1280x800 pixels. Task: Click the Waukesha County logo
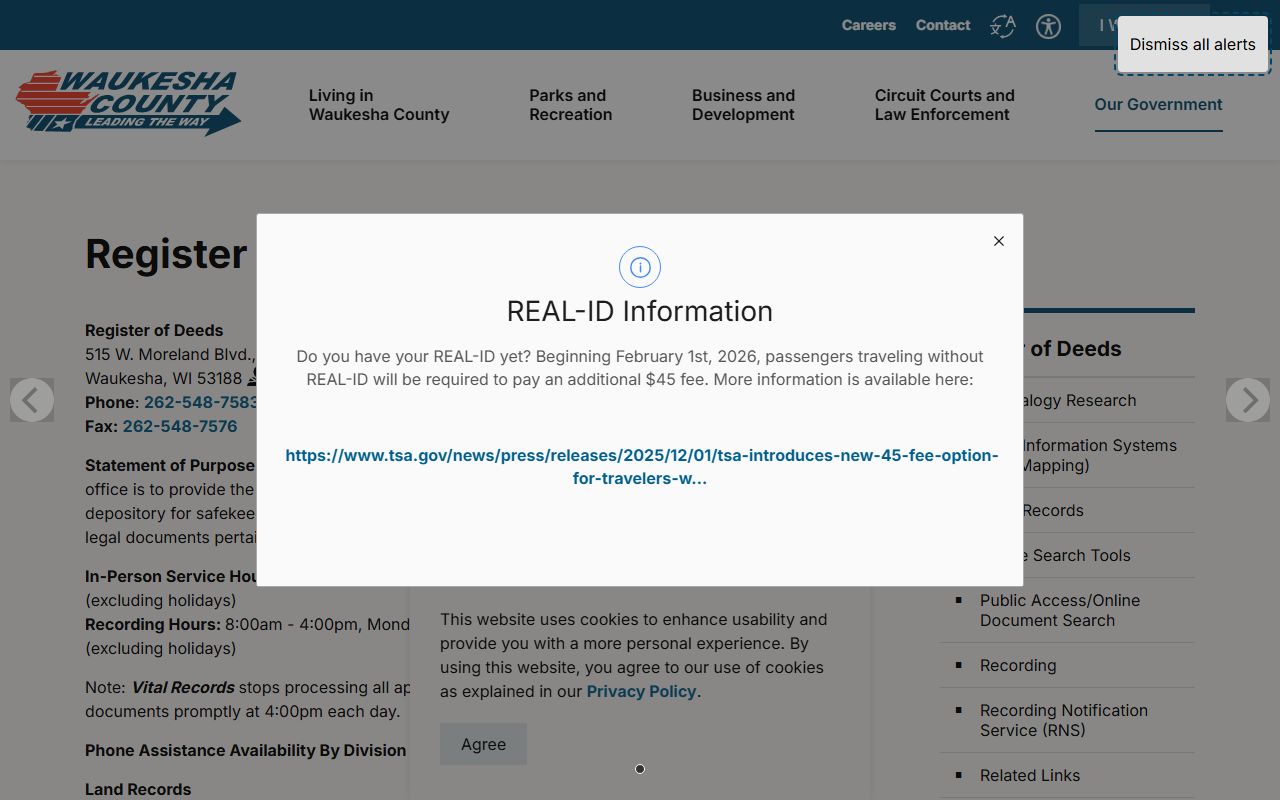(128, 103)
